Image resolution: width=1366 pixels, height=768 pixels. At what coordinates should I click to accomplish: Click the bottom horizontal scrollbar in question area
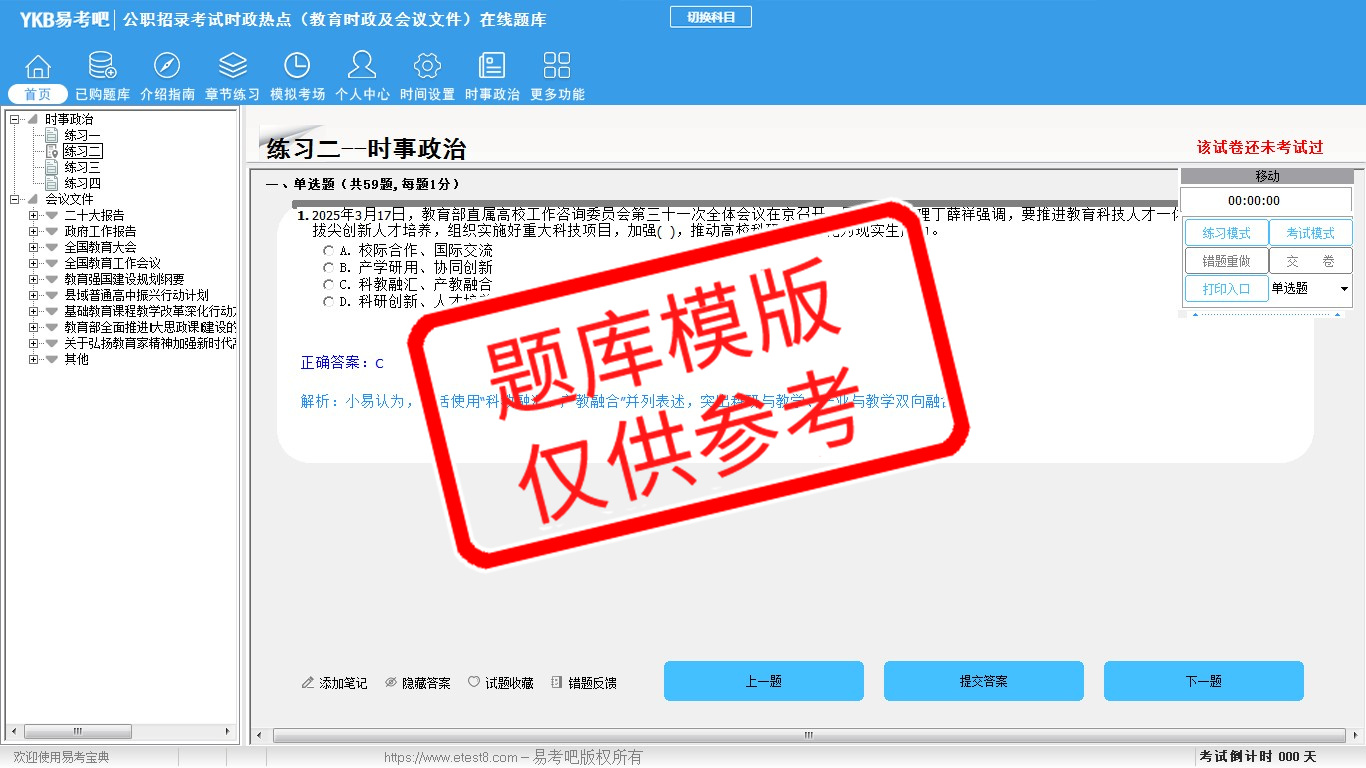coord(808,735)
